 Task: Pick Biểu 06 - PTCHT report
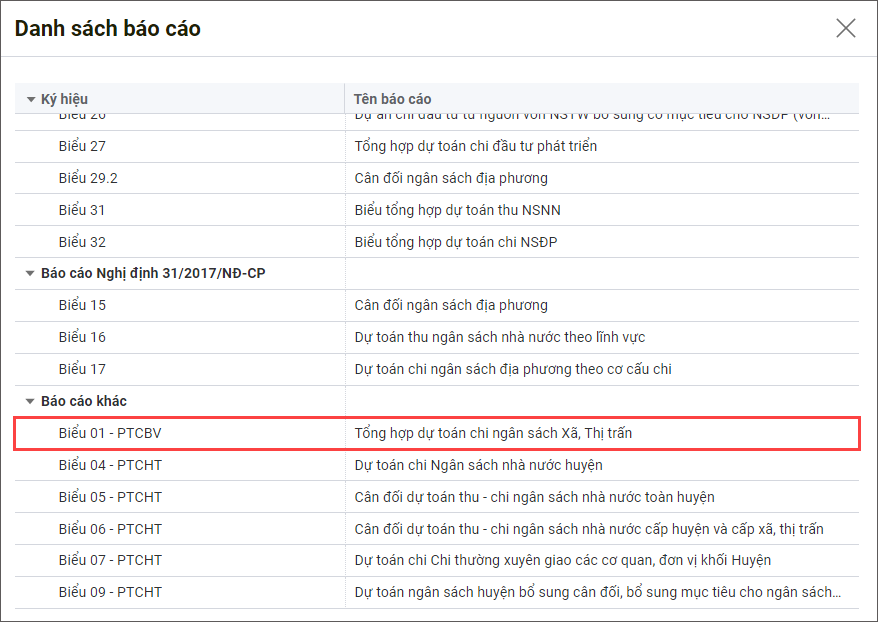pos(110,529)
